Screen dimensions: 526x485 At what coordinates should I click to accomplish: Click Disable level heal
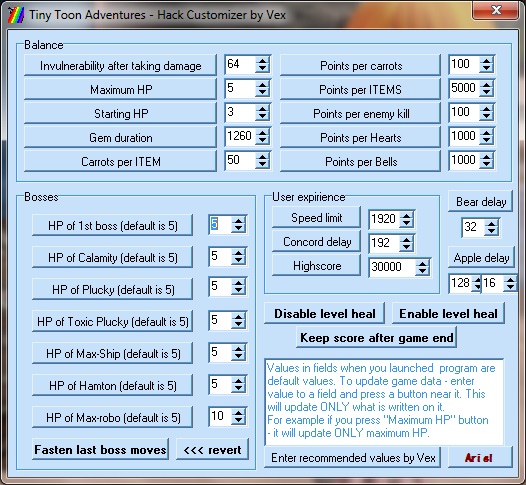pyautogui.click(x=324, y=313)
